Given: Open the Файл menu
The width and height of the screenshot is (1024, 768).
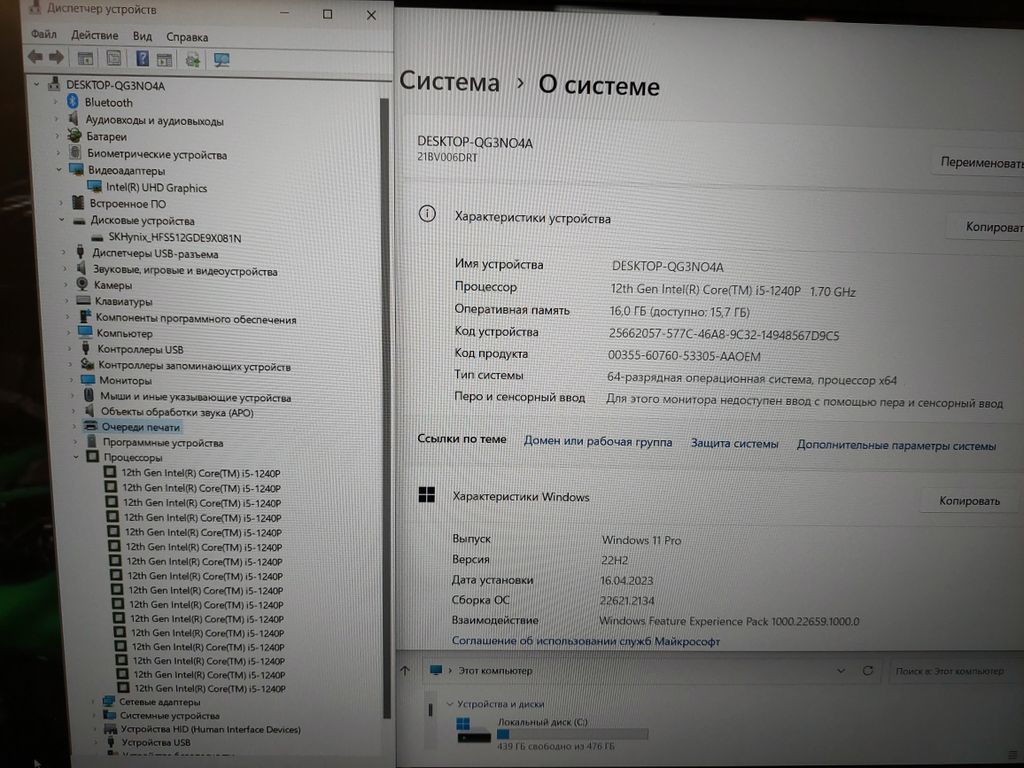Looking at the screenshot, I should coord(44,34).
